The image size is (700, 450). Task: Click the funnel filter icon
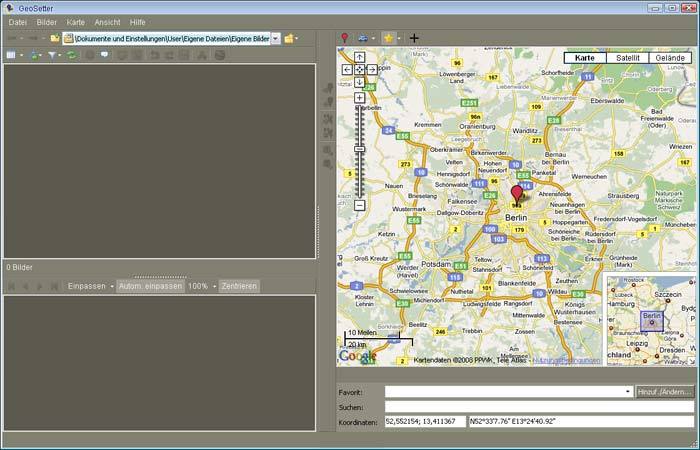pos(52,55)
